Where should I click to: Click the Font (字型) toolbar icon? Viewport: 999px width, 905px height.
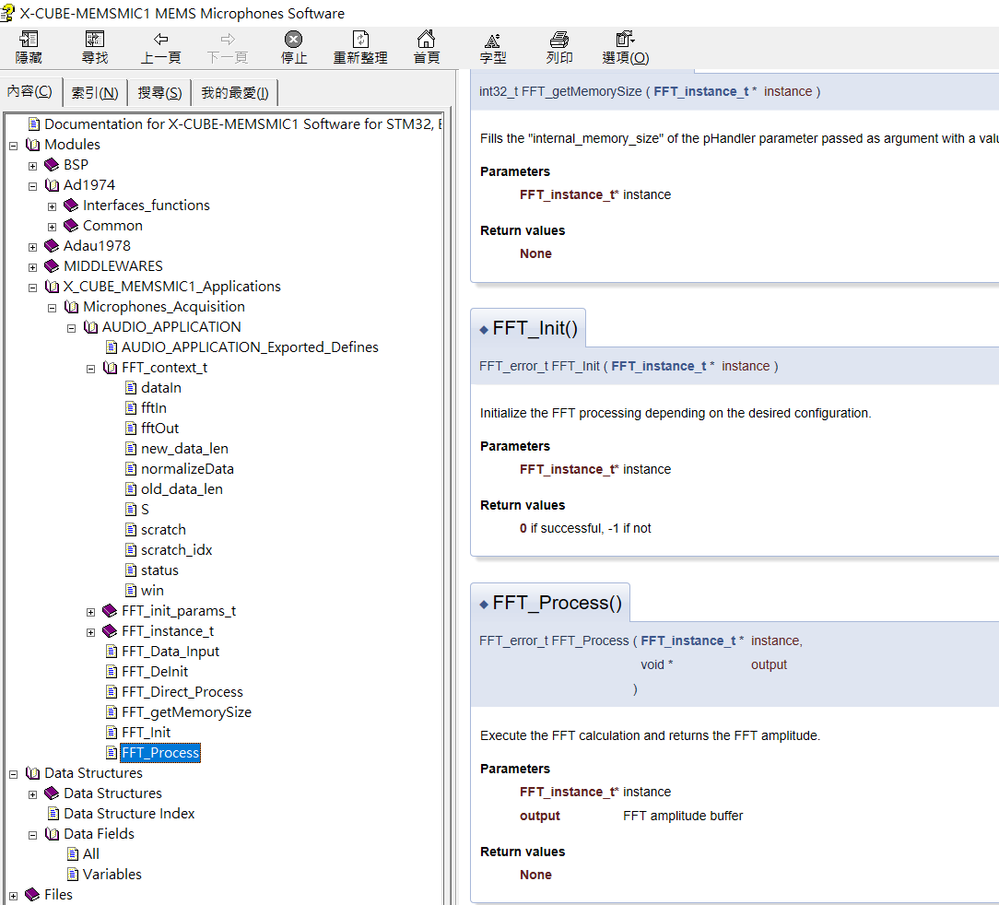492,40
